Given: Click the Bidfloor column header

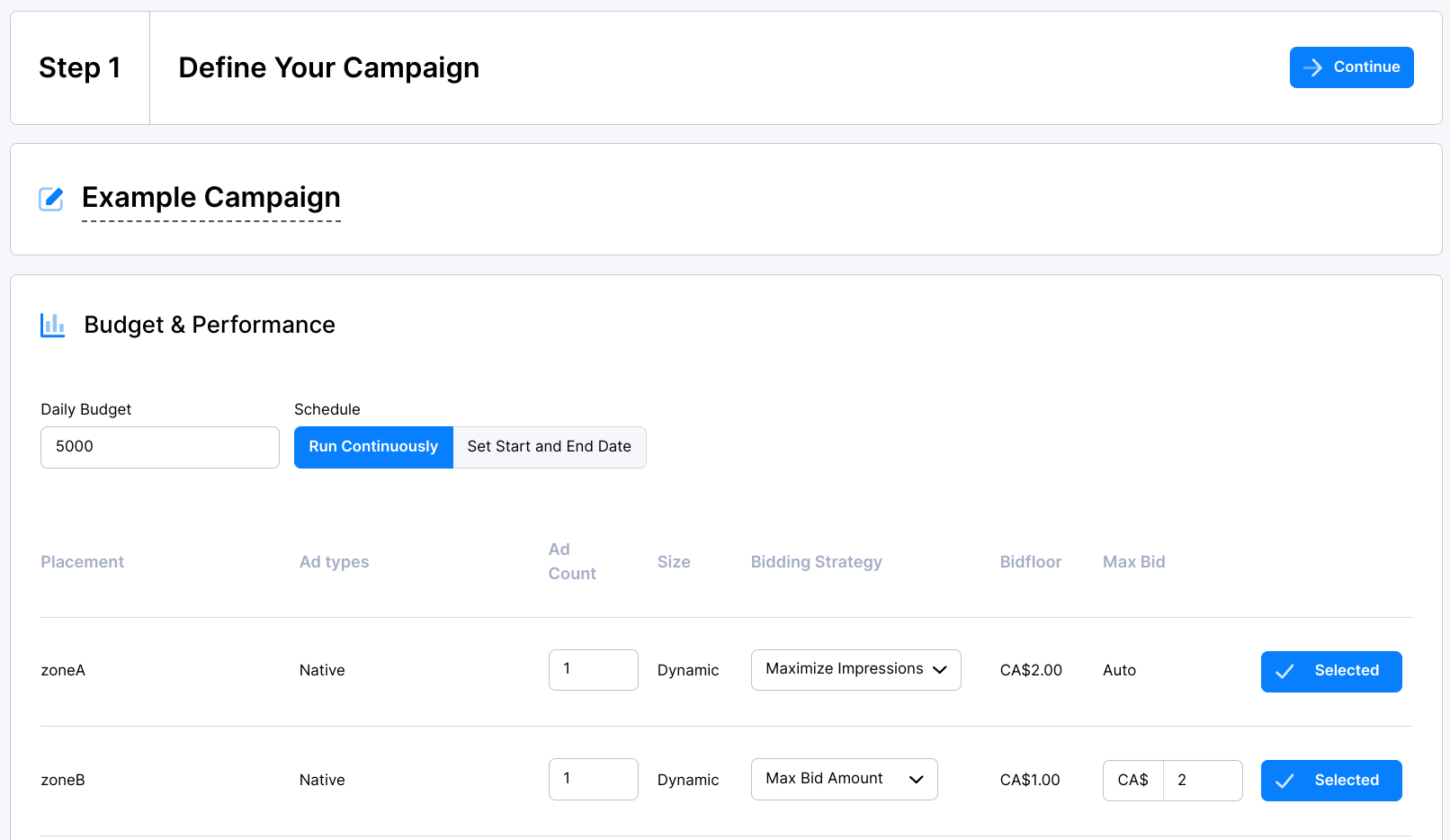Looking at the screenshot, I should click(x=1031, y=562).
